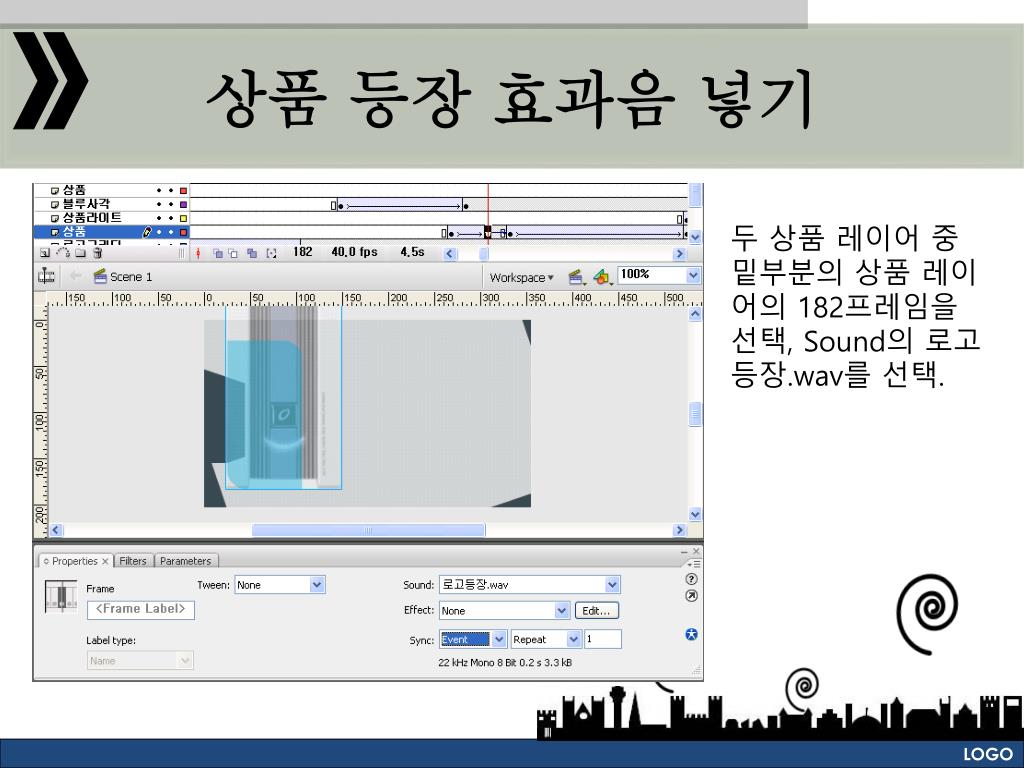Click the Center Frame icon
Screen dimensions: 1024x768
click(x=199, y=253)
